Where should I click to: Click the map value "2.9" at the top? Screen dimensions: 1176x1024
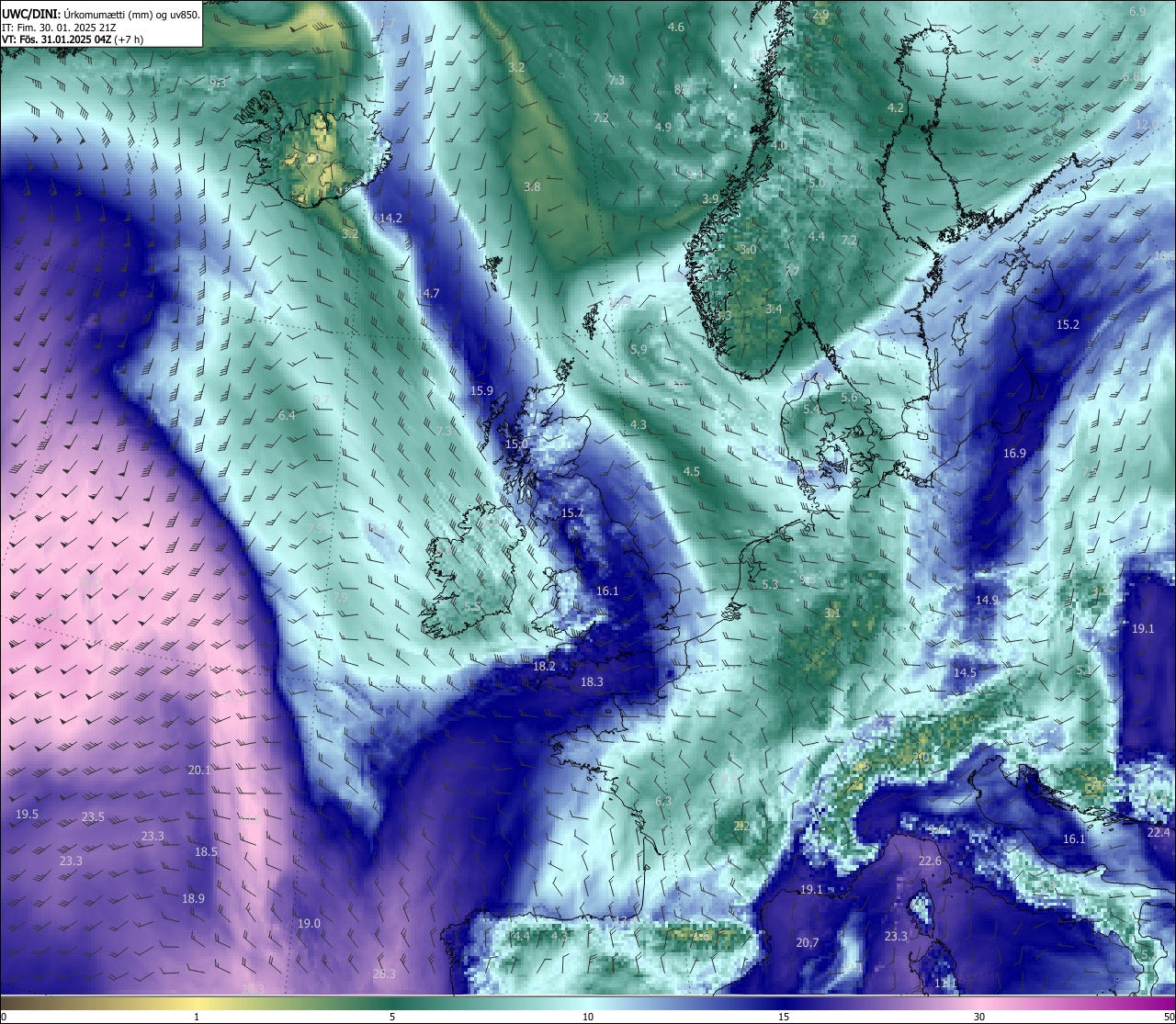pos(820,14)
